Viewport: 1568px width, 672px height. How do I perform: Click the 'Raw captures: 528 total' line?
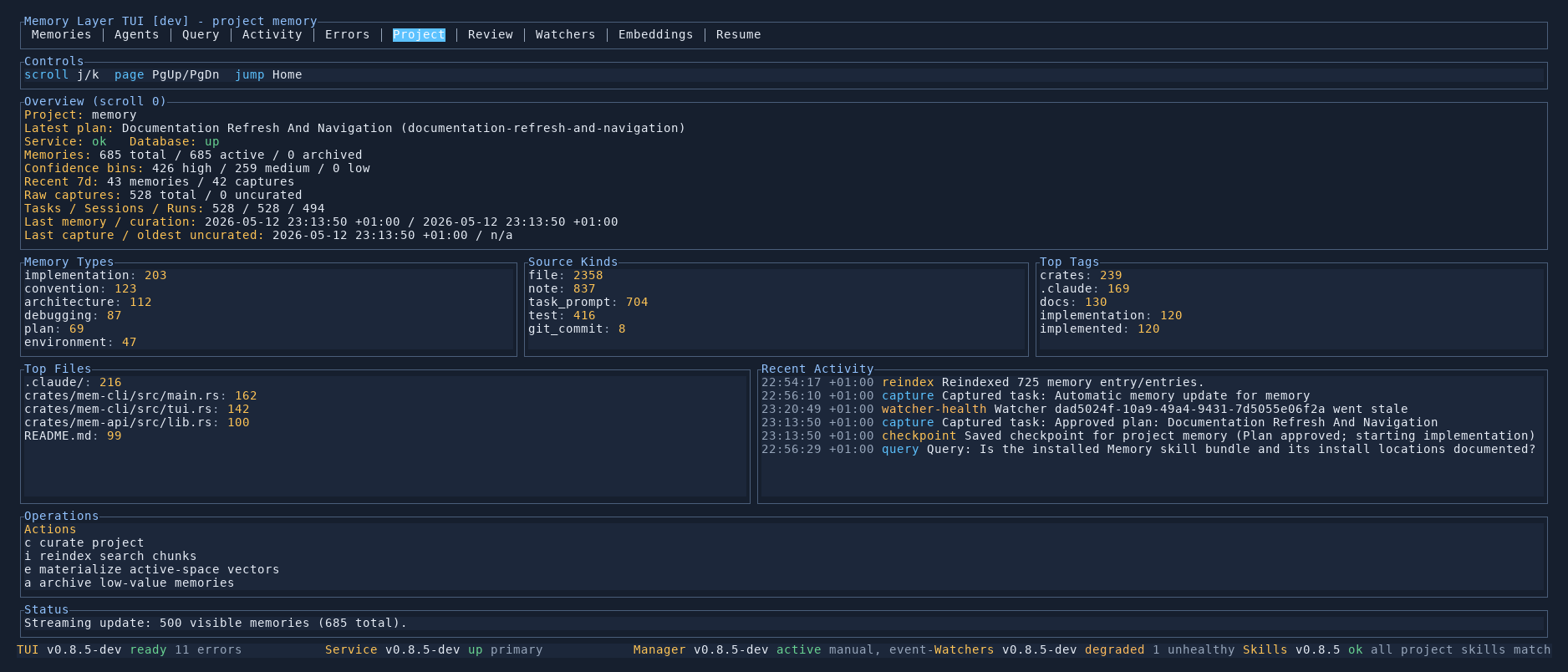pos(163,195)
